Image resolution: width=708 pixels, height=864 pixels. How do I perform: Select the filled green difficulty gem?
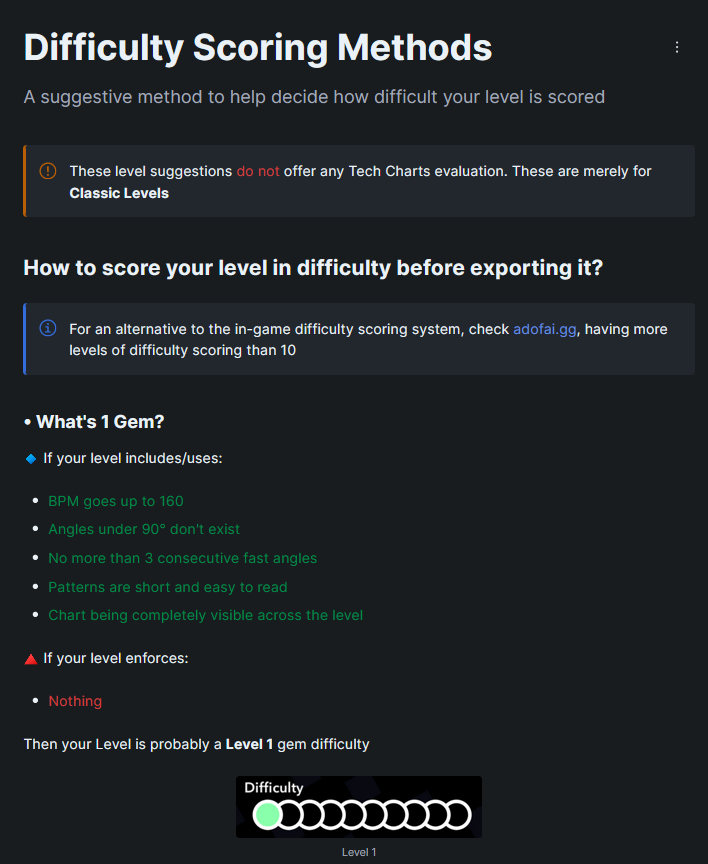pyautogui.click(x=266, y=815)
